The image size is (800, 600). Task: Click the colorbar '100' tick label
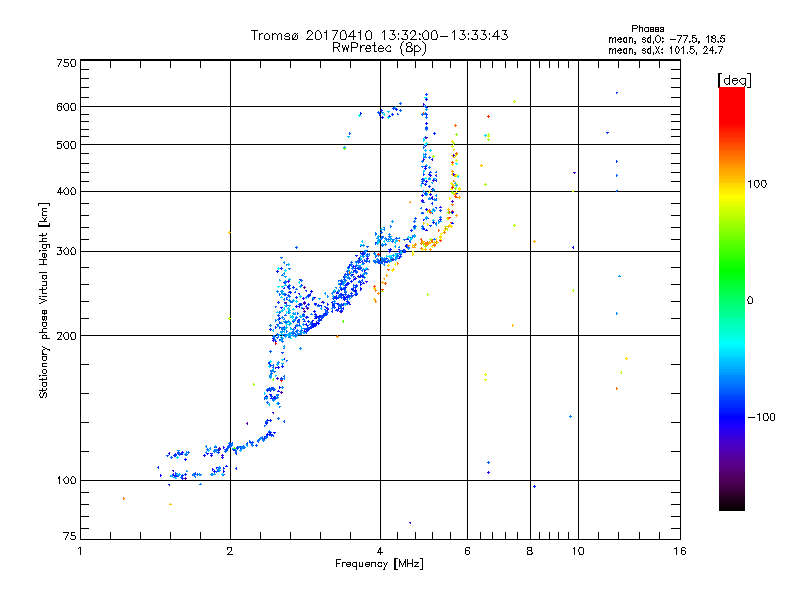[x=757, y=184]
